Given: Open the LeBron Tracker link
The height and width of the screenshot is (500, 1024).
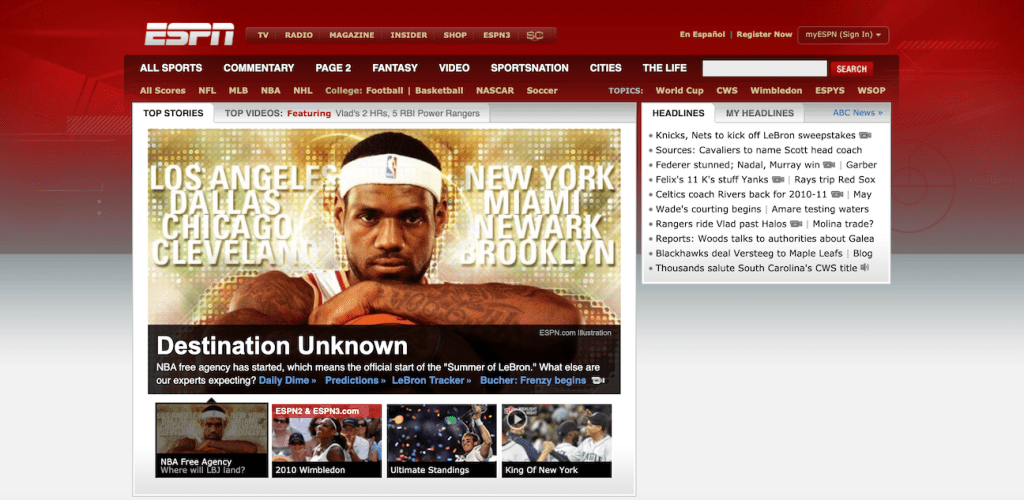Looking at the screenshot, I should (431, 381).
